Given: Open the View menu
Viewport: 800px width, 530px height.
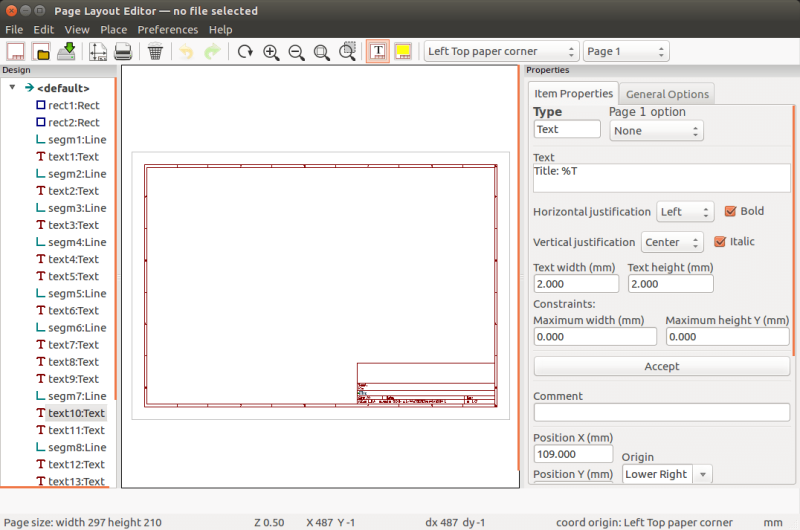Looking at the screenshot, I should click(77, 30).
